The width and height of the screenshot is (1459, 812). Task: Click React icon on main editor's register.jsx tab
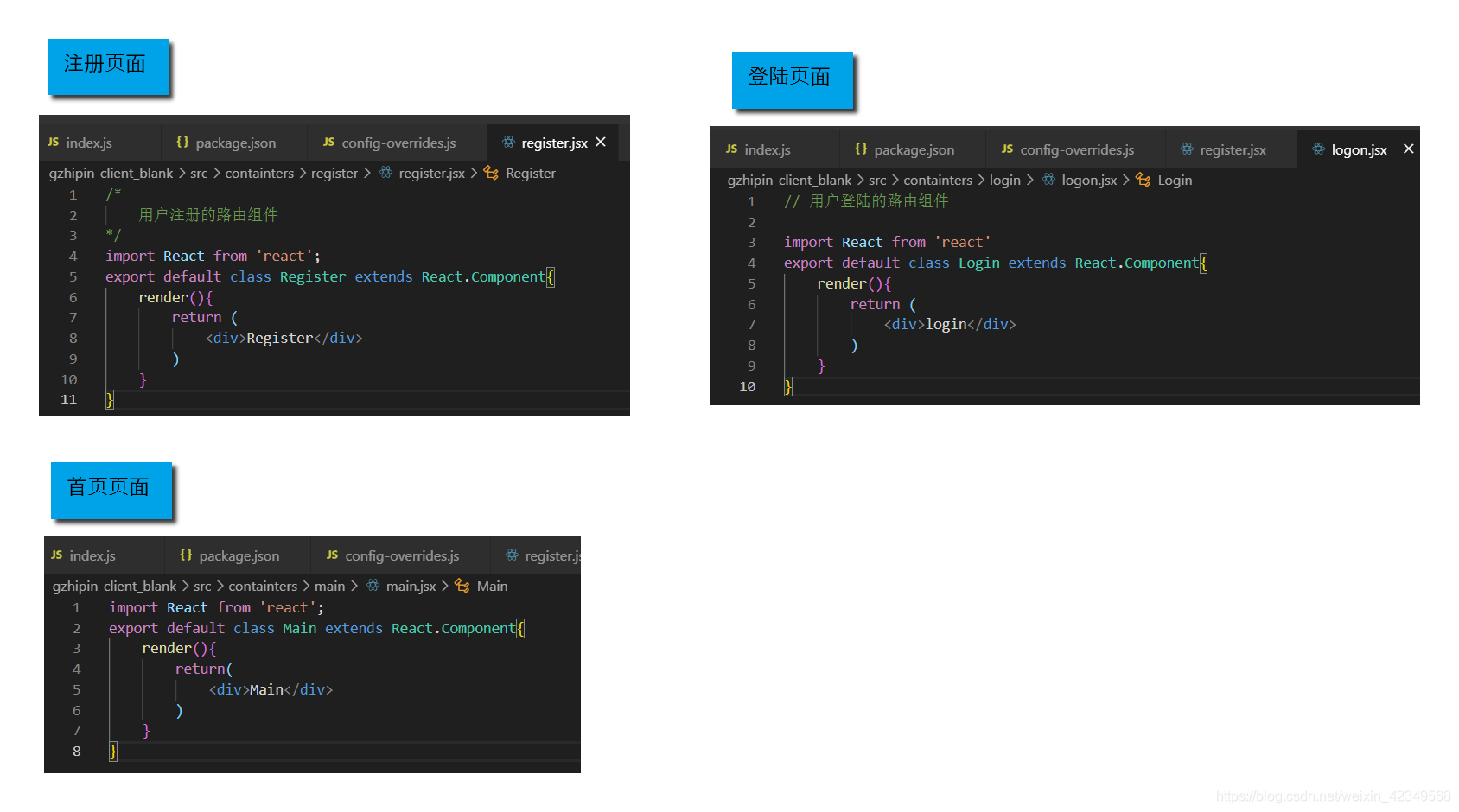tap(512, 555)
